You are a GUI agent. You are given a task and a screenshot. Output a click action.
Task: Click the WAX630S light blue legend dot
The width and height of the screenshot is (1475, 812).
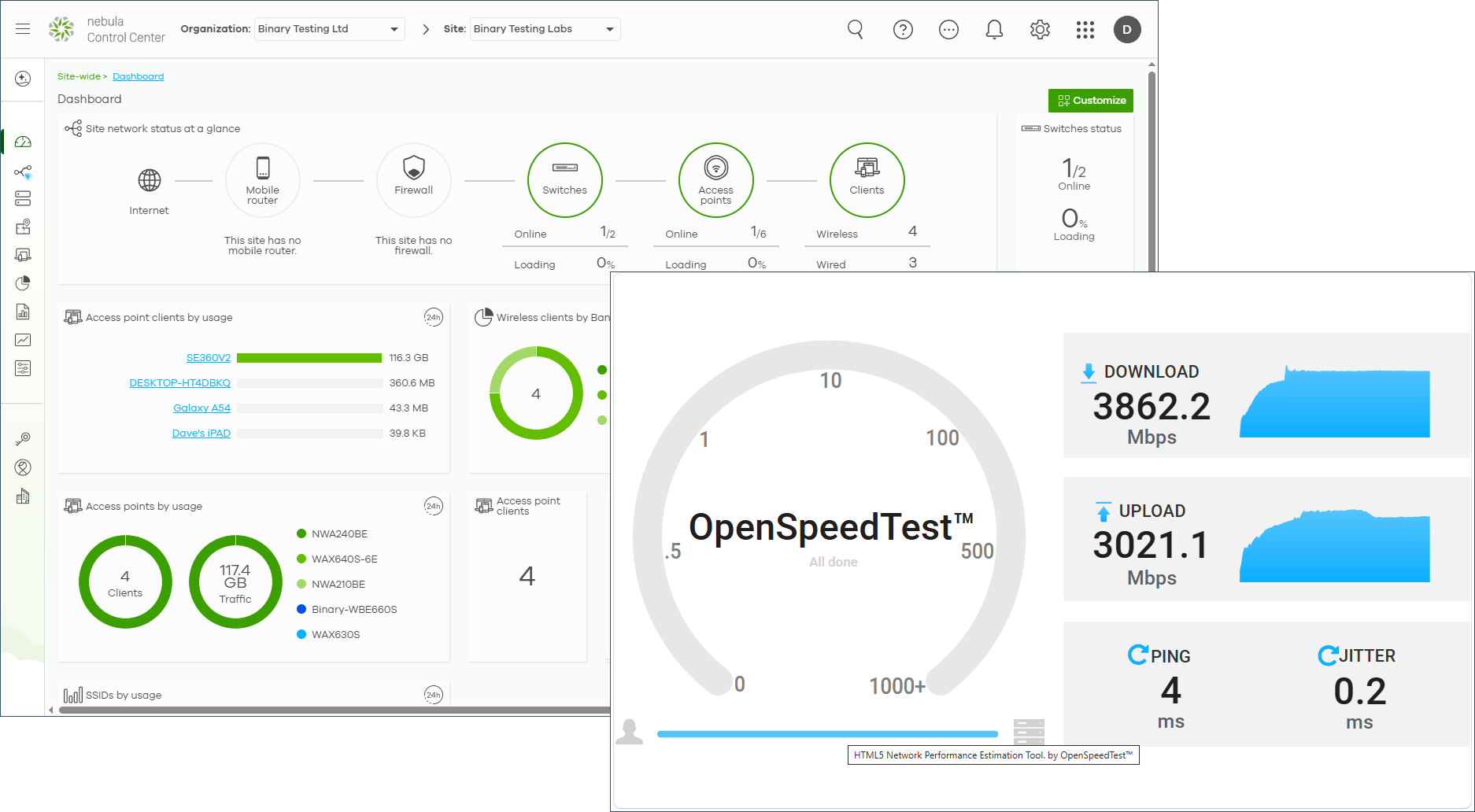(x=301, y=634)
